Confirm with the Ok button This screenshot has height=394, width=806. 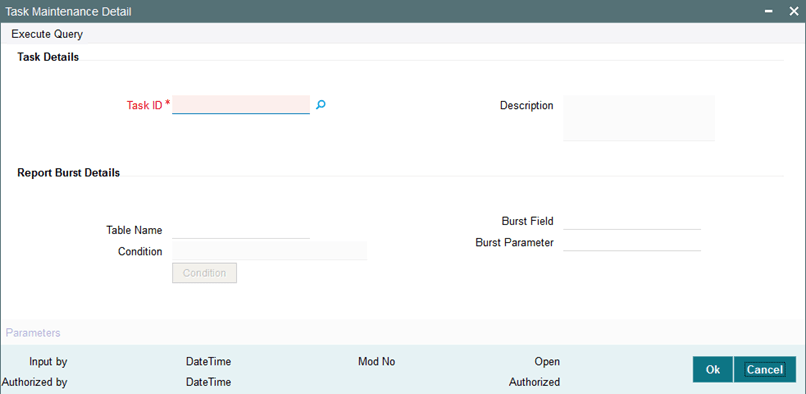pyautogui.click(x=713, y=369)
